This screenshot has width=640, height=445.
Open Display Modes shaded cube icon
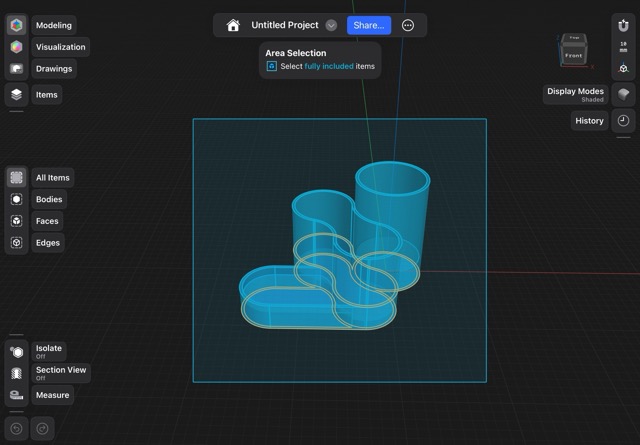point(623,95)
